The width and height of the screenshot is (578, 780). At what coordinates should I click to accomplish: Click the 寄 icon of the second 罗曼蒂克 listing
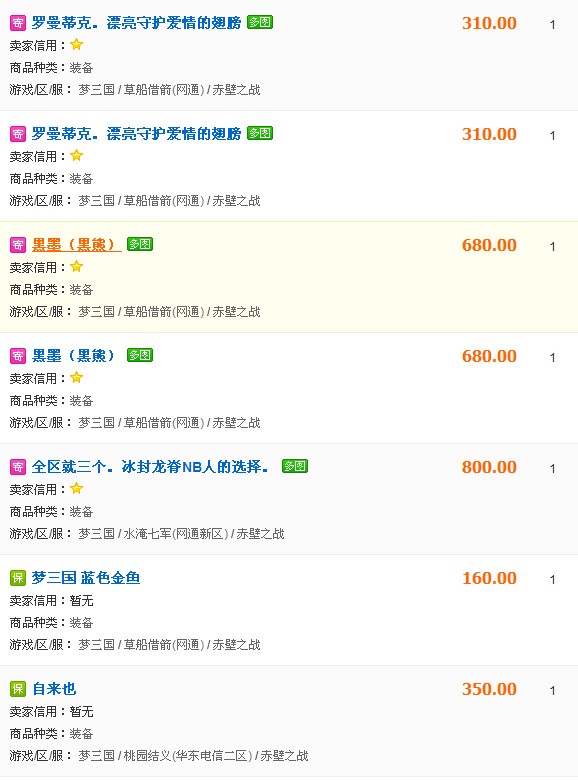pos(18,134)
